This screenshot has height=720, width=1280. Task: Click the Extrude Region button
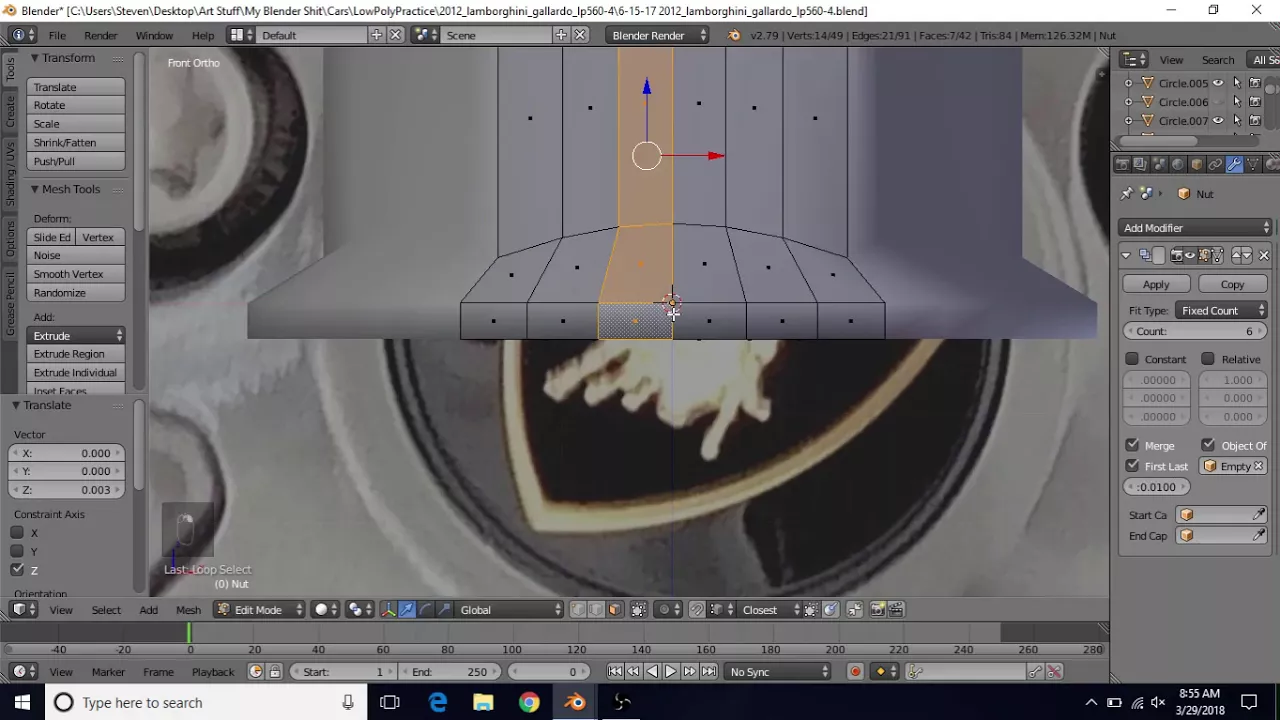coord(76,354)
